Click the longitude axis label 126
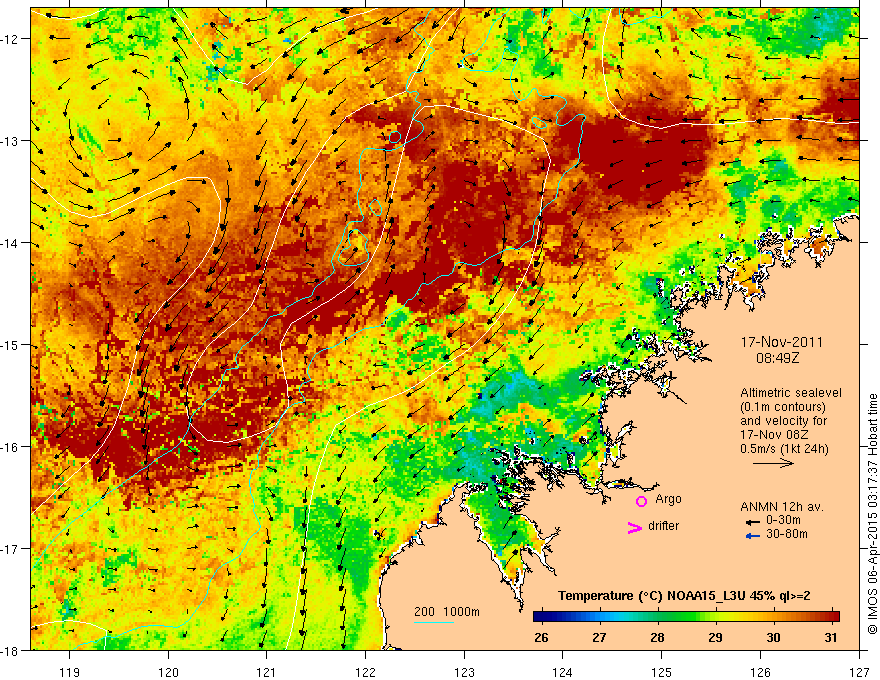This screenshot has width=880, height=680. pos(760,672)
